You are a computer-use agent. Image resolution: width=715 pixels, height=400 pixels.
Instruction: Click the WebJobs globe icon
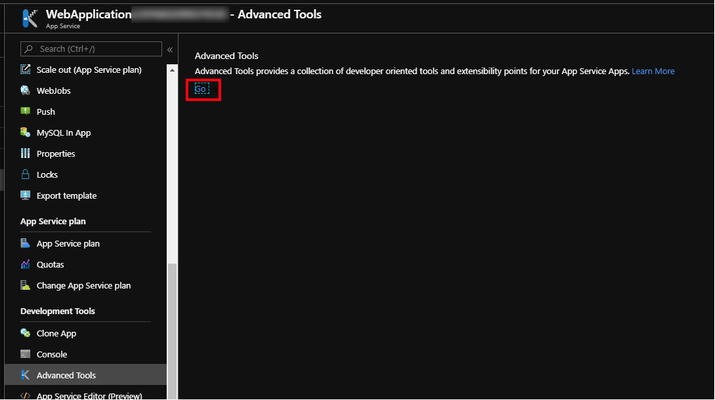tap(25, 90)
